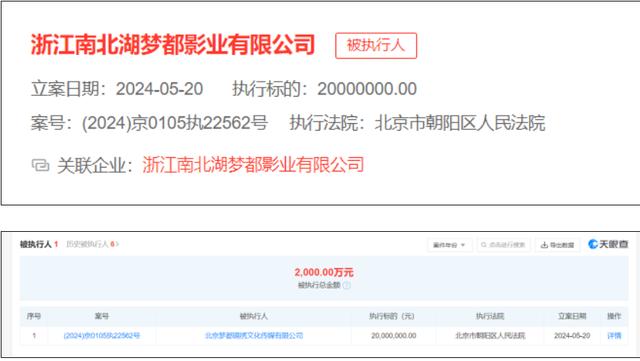
Task: Click 详情 in the operations column
Action: (614, 336)
